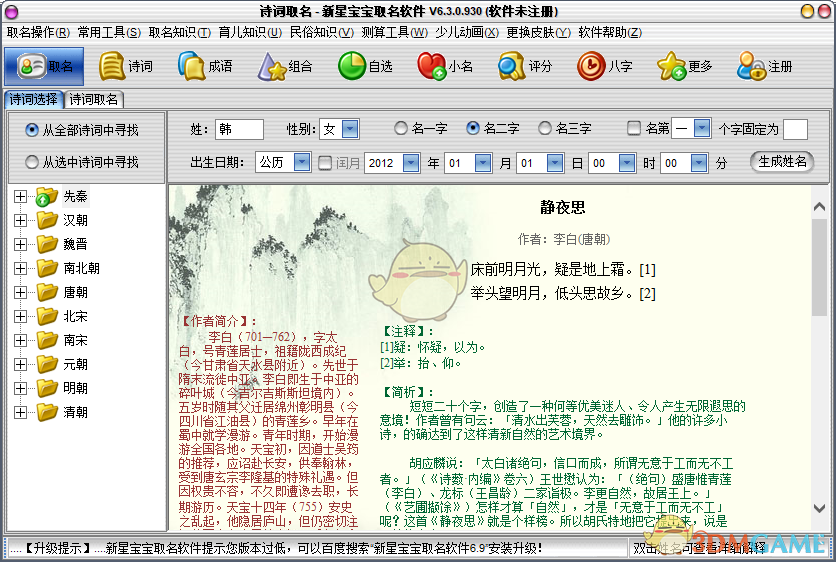
Task: Open the 更多 star tool
Action: coord(685,66)
